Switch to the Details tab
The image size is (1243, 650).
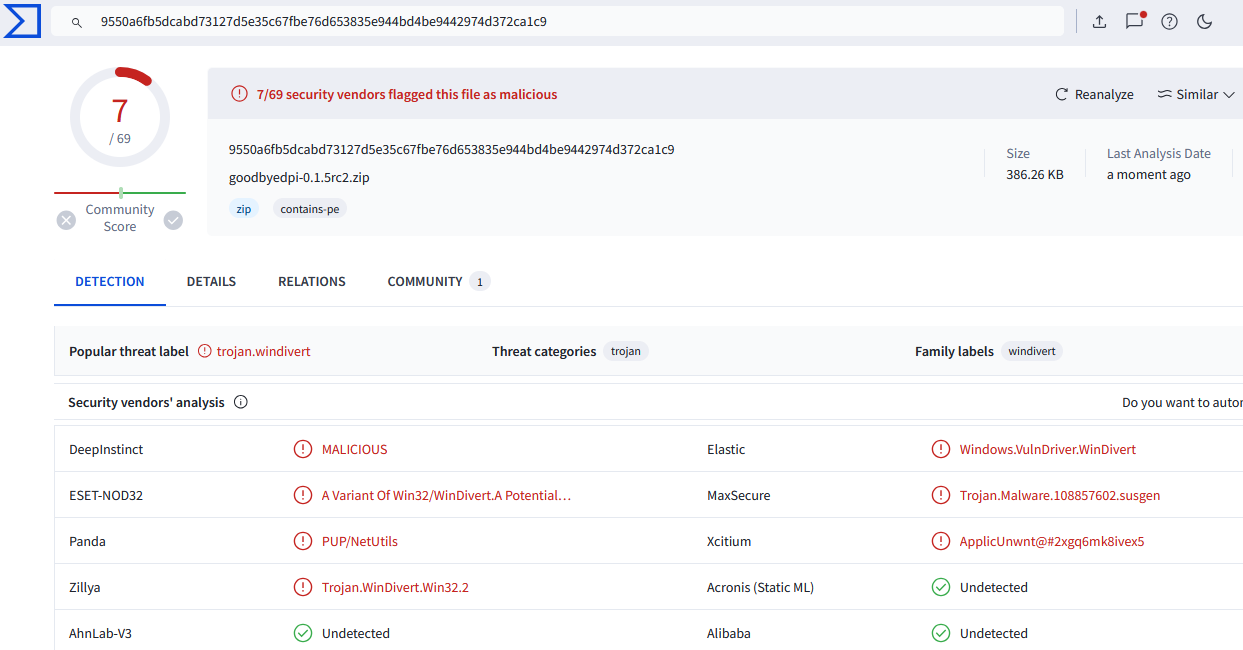pos(211,282)
